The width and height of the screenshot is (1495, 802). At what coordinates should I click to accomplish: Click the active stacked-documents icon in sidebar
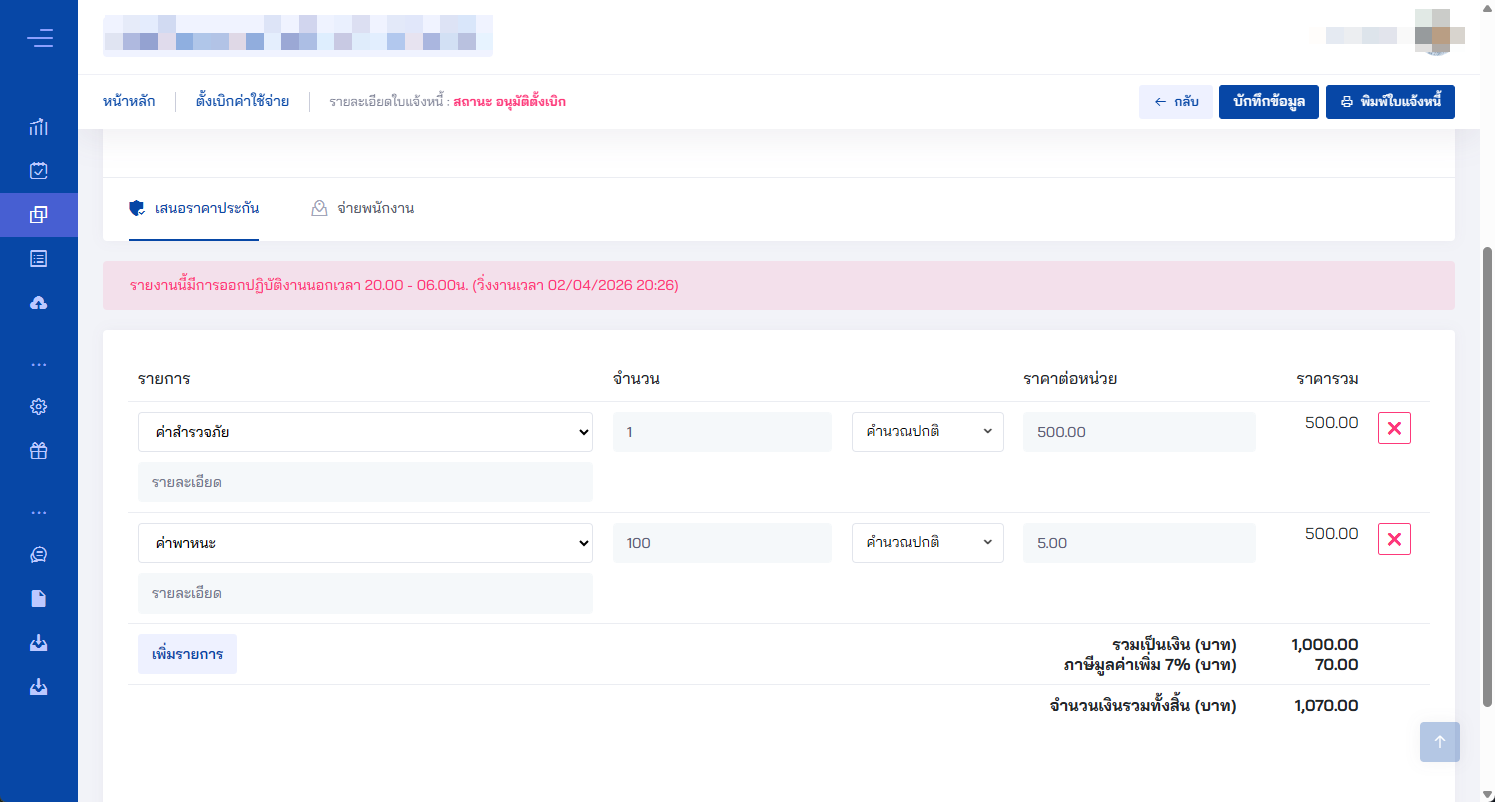click(x=39, y=215)
